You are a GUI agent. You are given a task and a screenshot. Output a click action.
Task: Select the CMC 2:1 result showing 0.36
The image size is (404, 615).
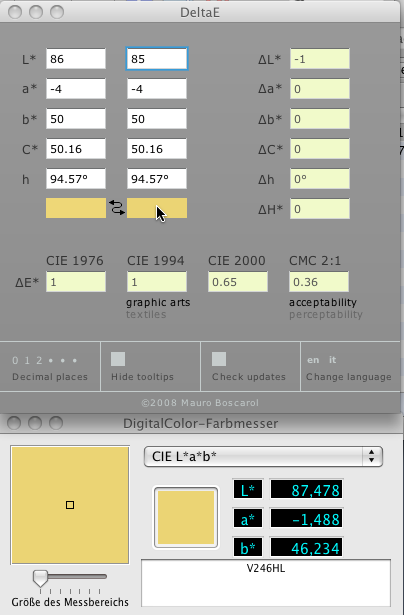click(x=319, y=282)
